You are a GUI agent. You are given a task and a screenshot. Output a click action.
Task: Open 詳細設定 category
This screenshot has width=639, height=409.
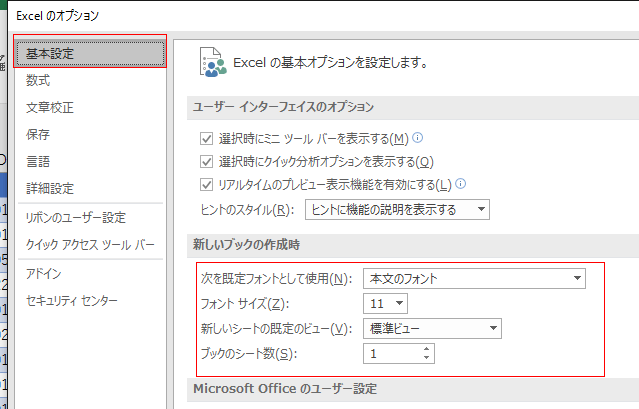click(x=50, y=189)
